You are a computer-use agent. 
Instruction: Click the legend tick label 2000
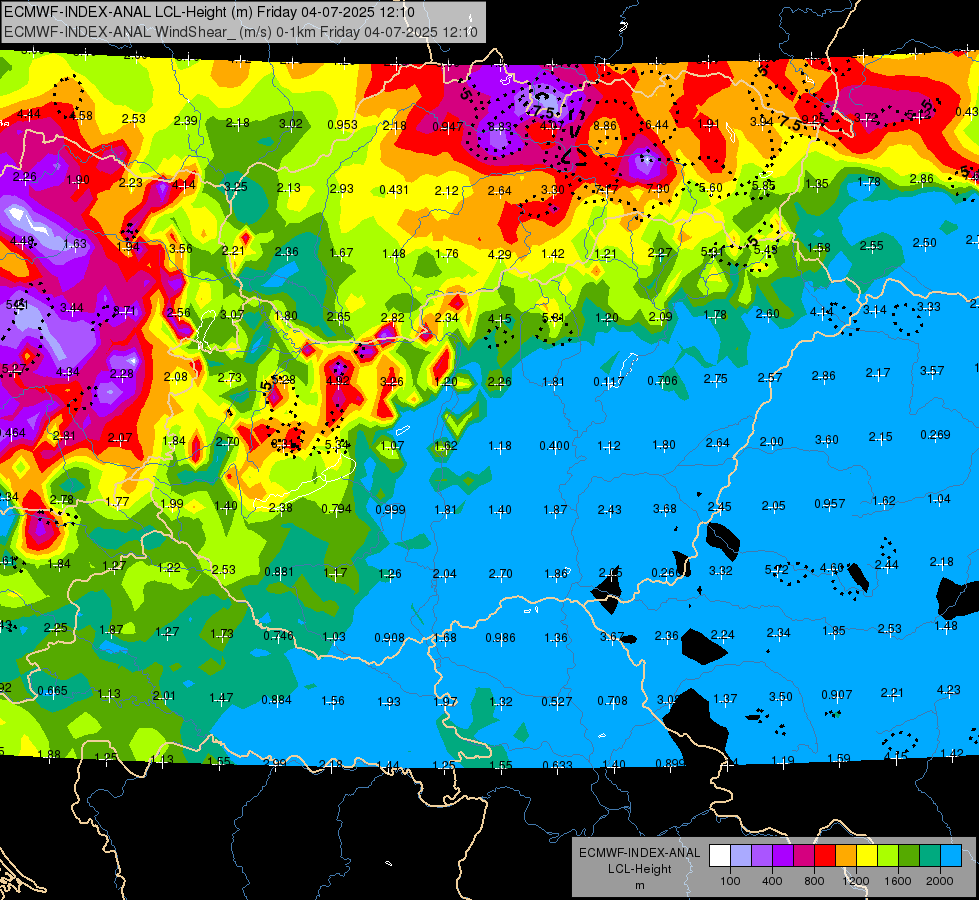[x=940, y=881]
